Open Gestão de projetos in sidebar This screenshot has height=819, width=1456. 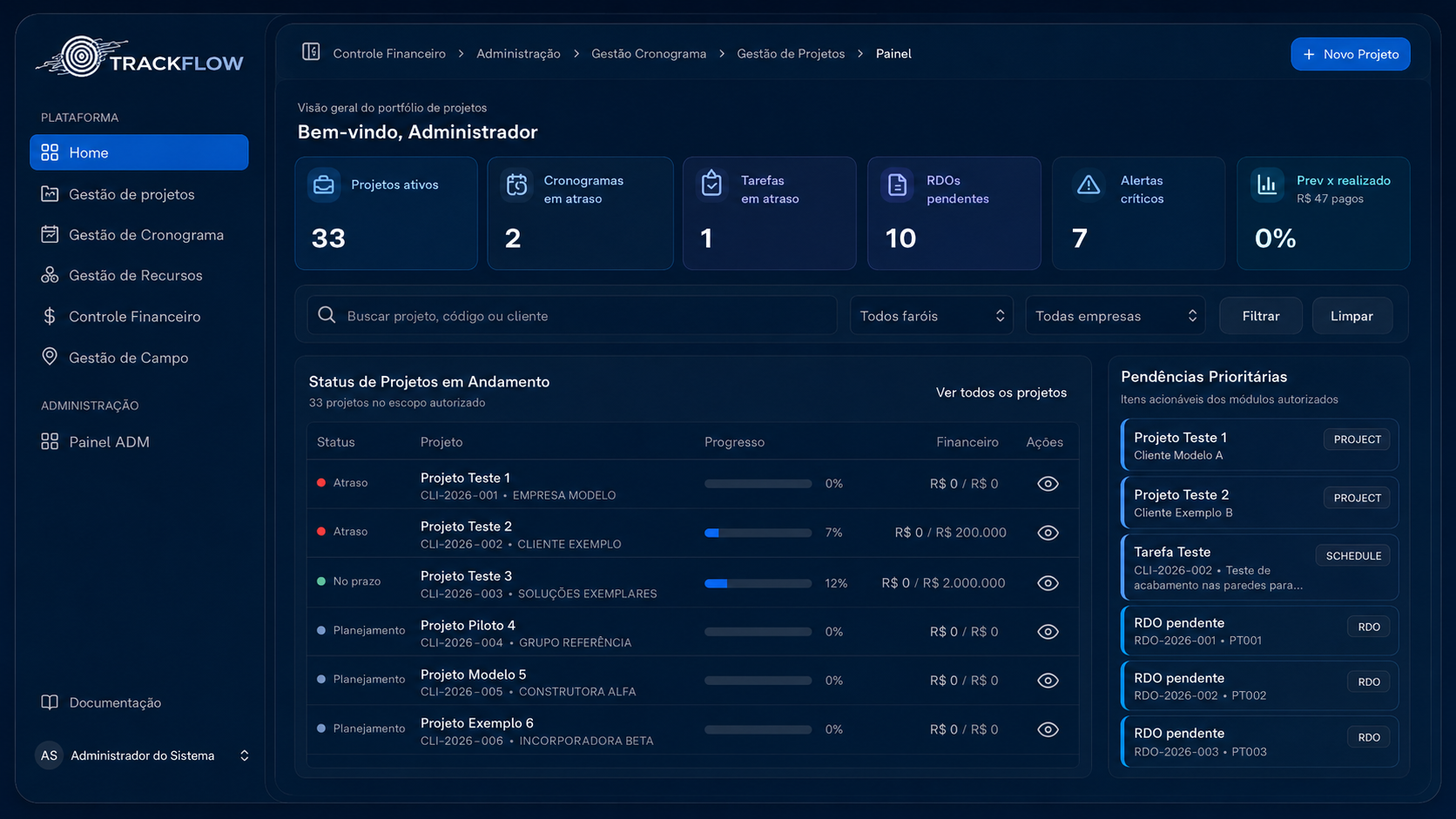pyautogui.click(x=139, y=194)
